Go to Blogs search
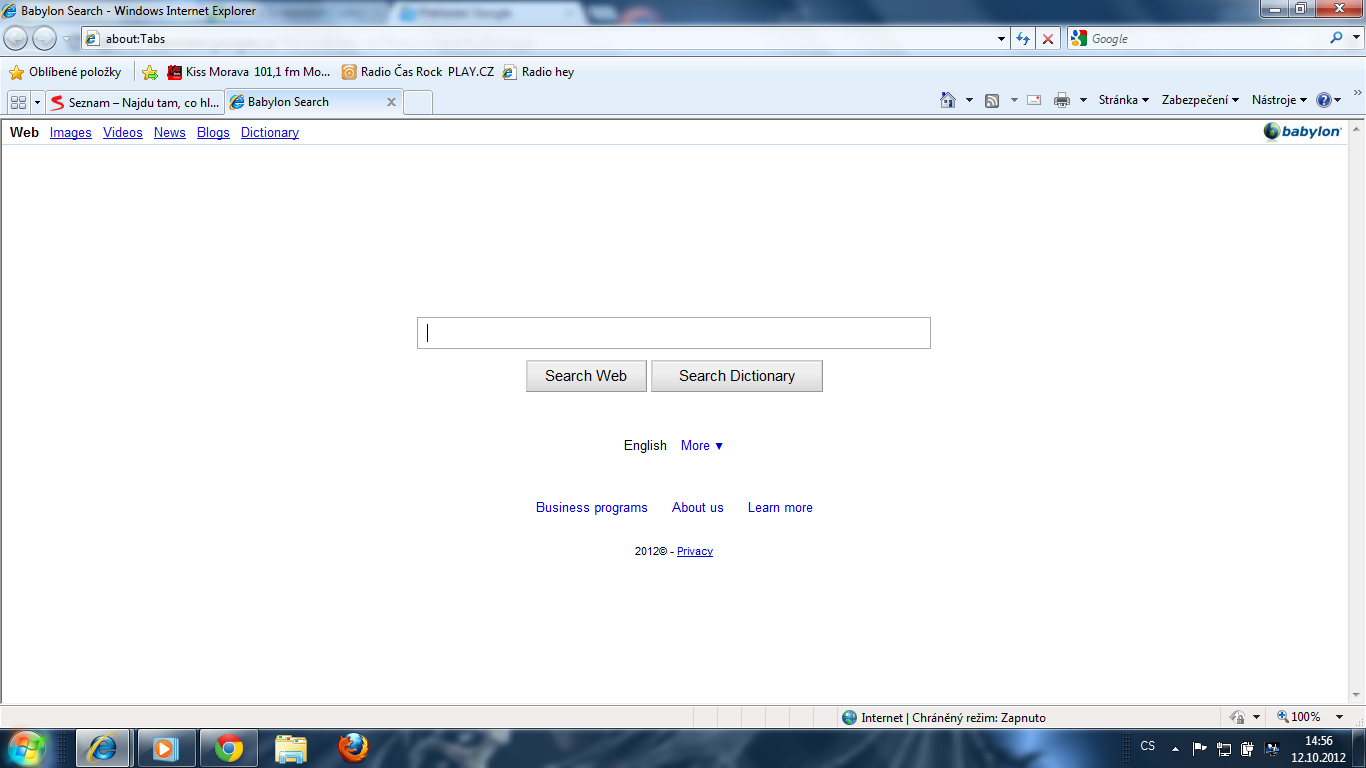Image resolution: width=1366 pixels, height=768 pixels. pos(213,132)
